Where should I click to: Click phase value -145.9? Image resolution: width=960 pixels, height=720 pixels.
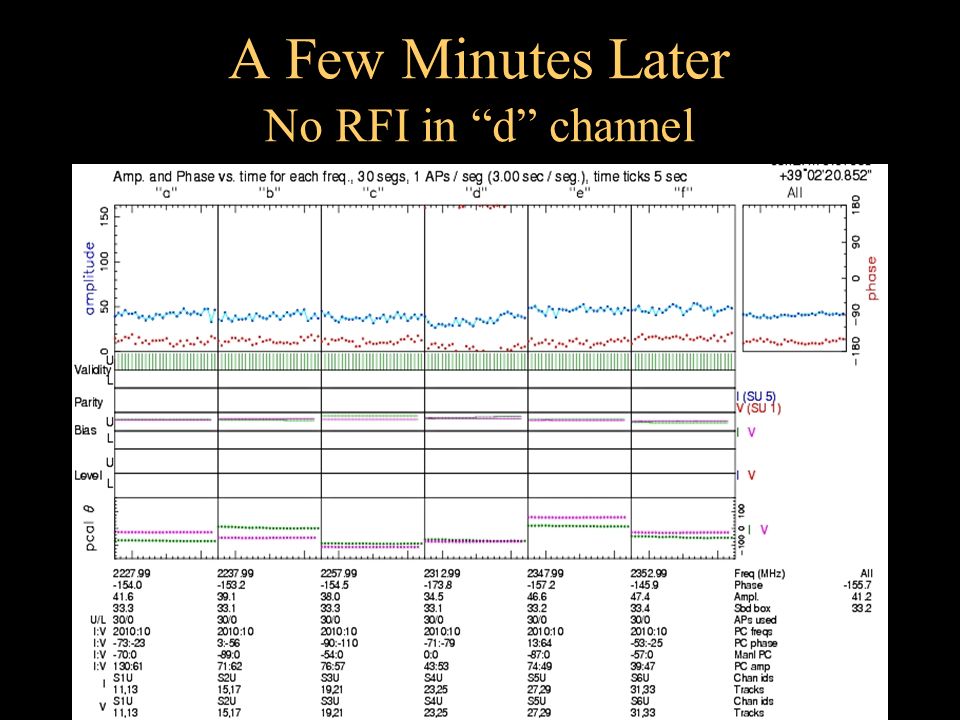coord(645,585)
